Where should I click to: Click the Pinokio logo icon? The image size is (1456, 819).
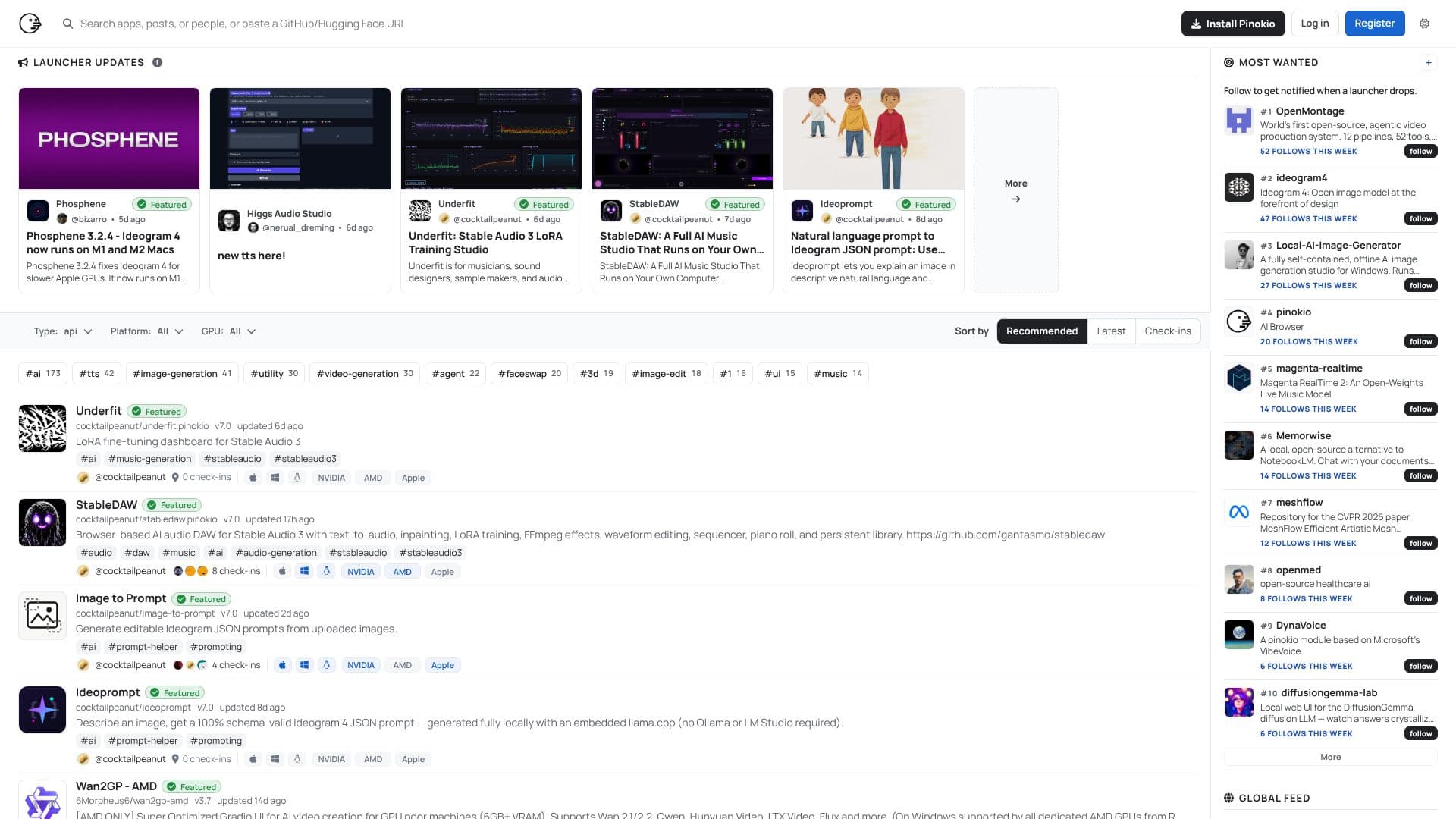click(x=30, y=24)
